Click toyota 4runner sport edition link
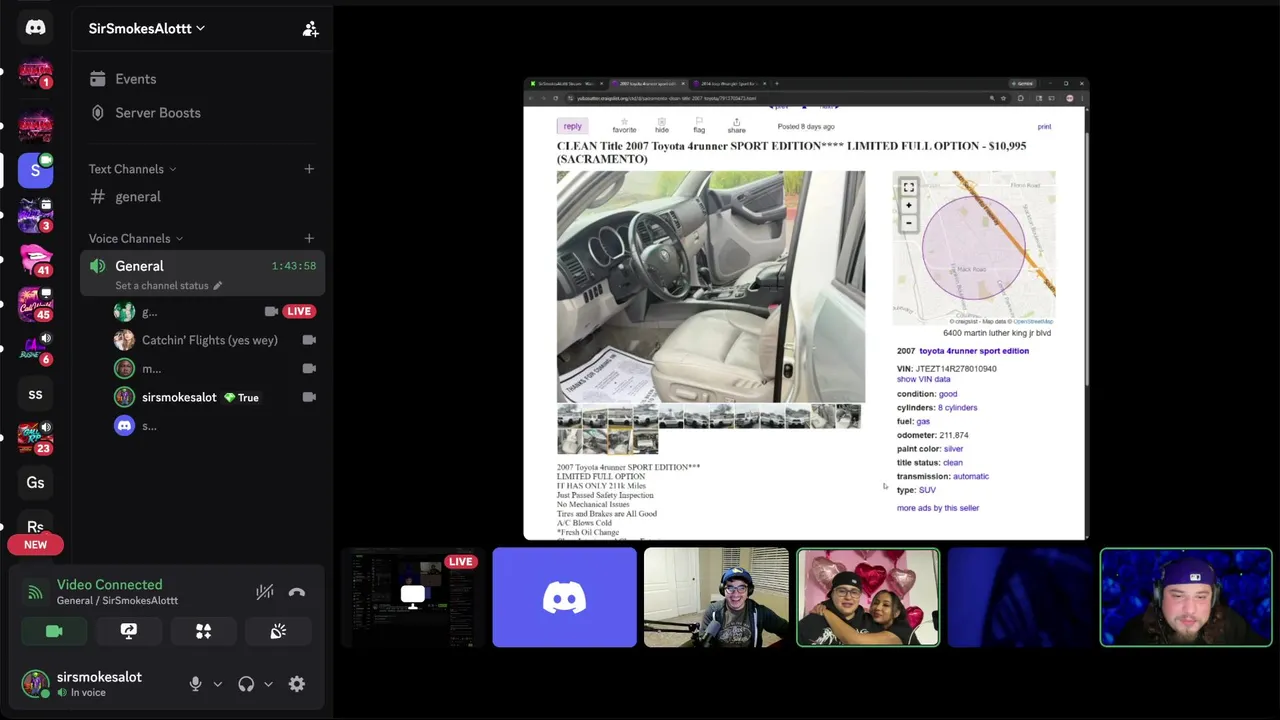This screenshot has width=1280, height=720. point(974,351)
